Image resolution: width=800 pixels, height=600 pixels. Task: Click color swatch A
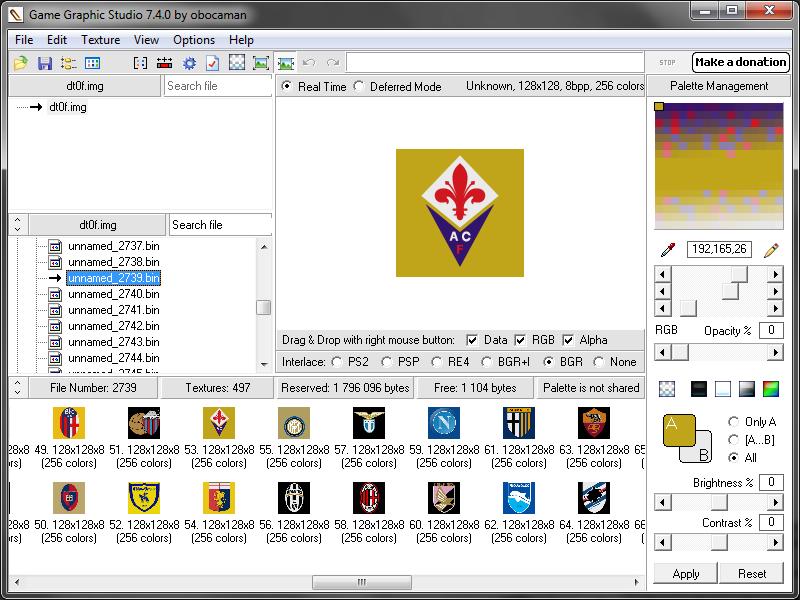pos(679,430)
